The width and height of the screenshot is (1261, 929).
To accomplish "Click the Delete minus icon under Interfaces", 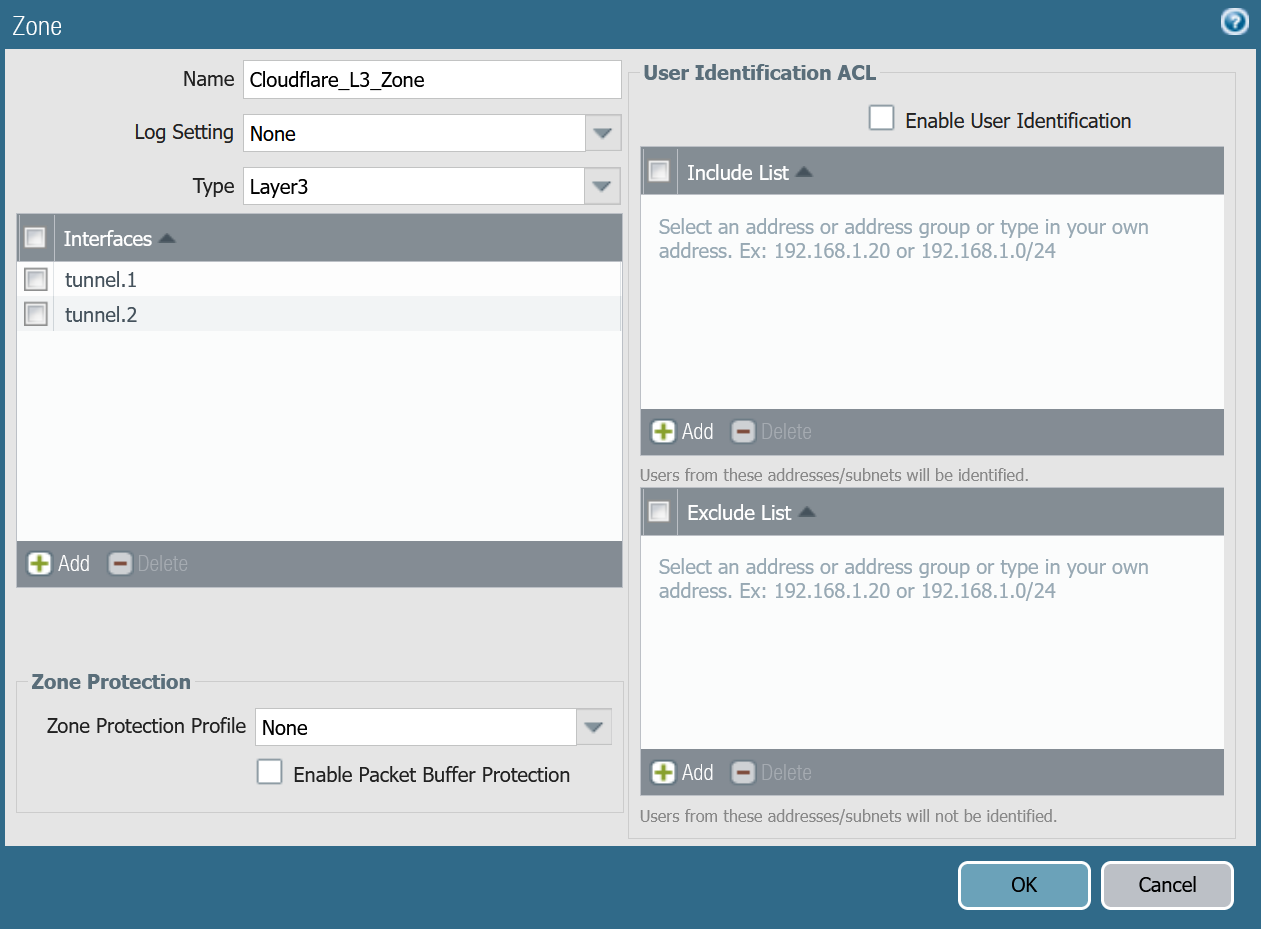I will coord(120,563).
